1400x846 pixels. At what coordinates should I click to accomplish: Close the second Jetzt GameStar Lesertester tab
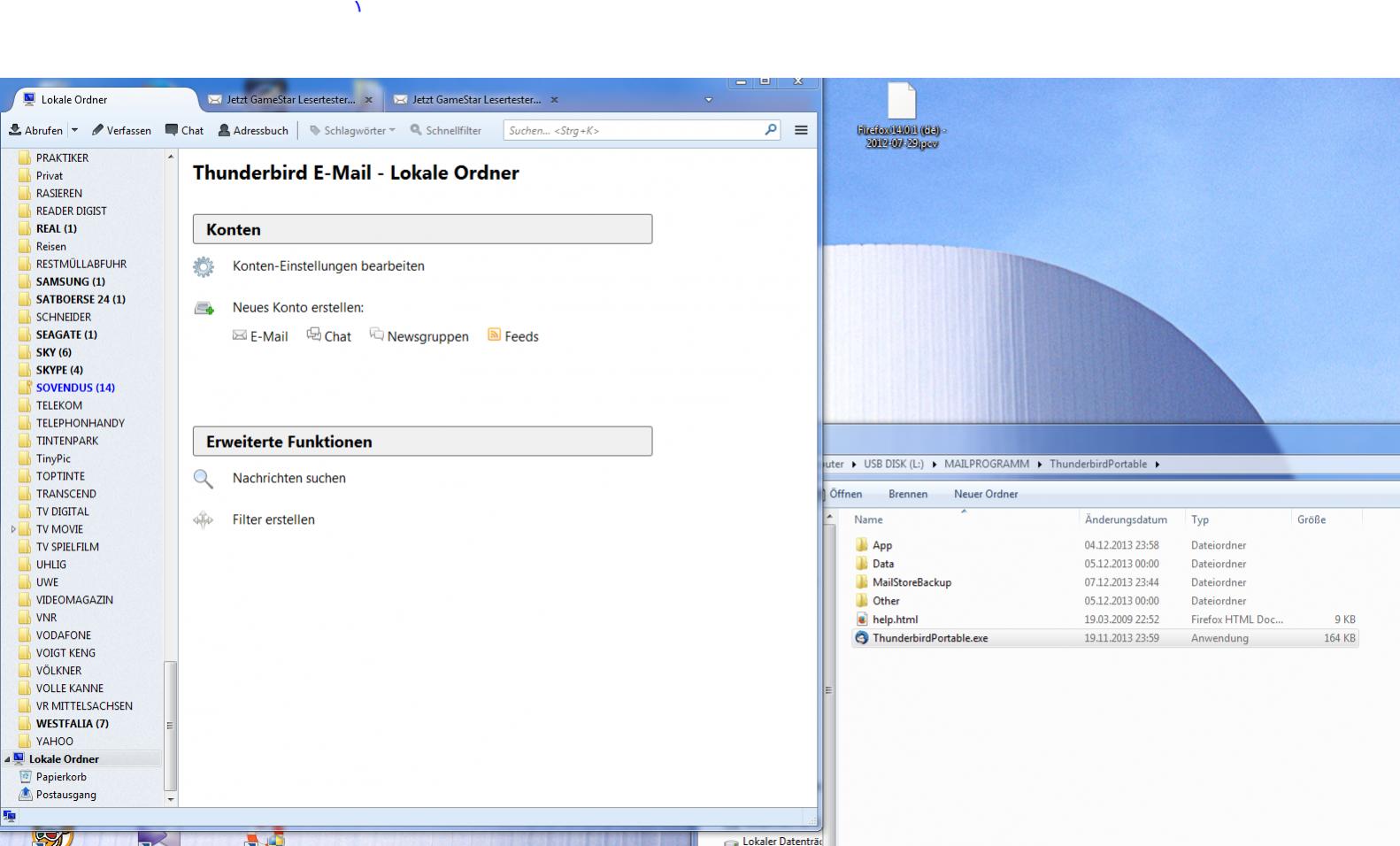pyautogui.click(x=554, y=100)
